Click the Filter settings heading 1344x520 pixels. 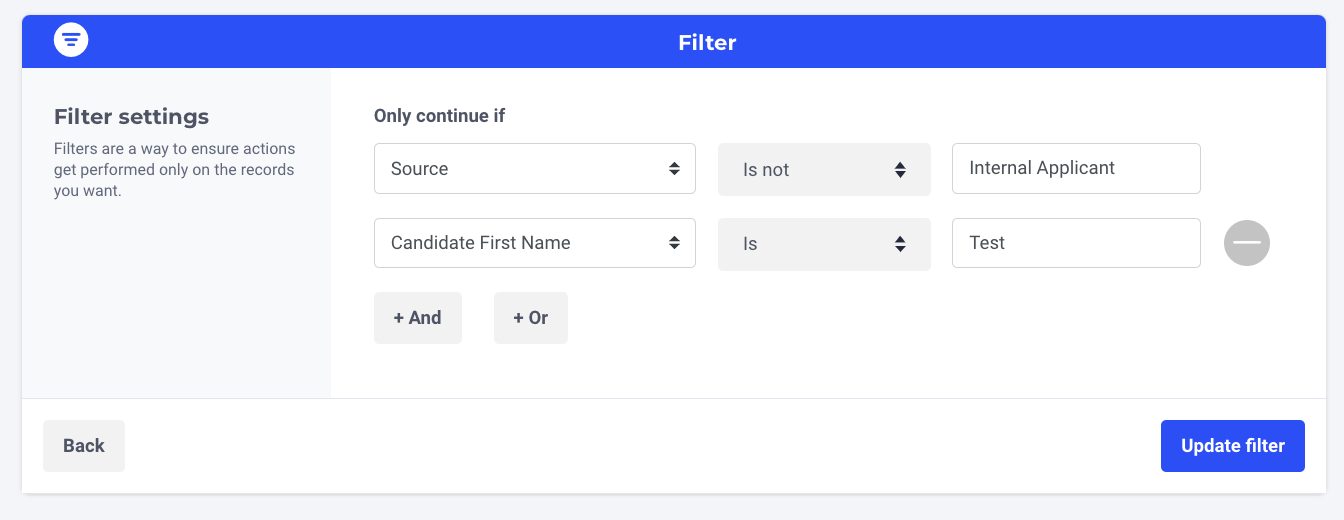click(131, 117)
